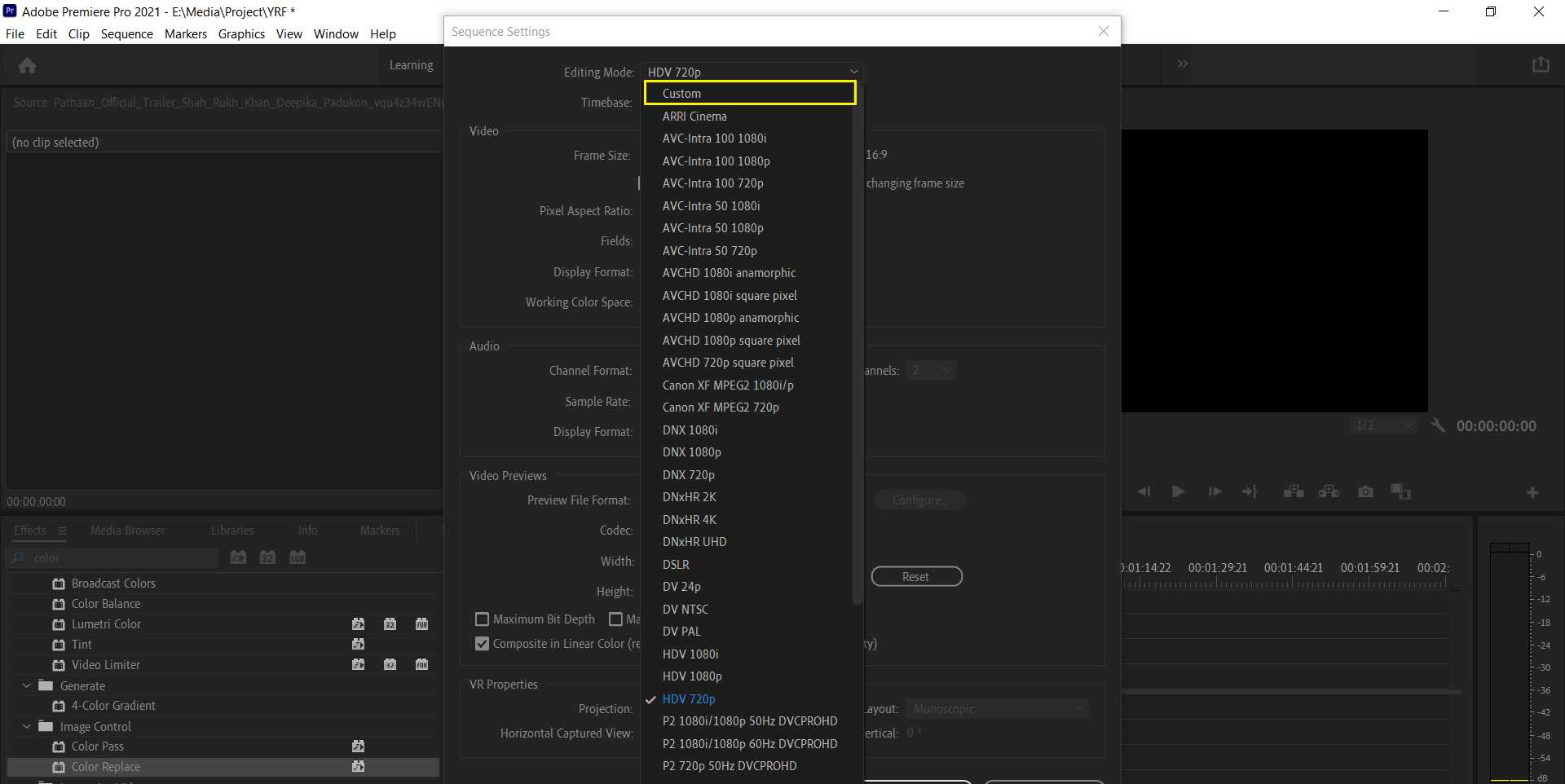Click Lumetri Color 32-bit badge icon
Image resolution: width=1565 pixels, height=784 pixels.
tap(390, 623)
